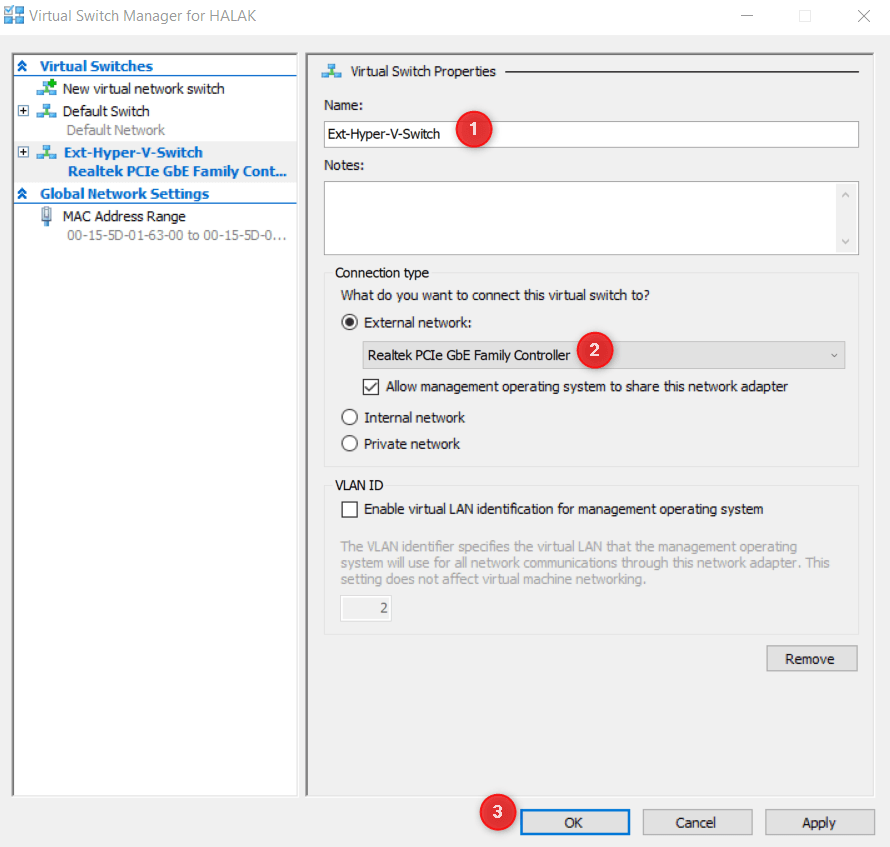This screenshot has width=890, height=847.
Task: Click the Default Switch icon in the sidebar
Action: (49, 110)
